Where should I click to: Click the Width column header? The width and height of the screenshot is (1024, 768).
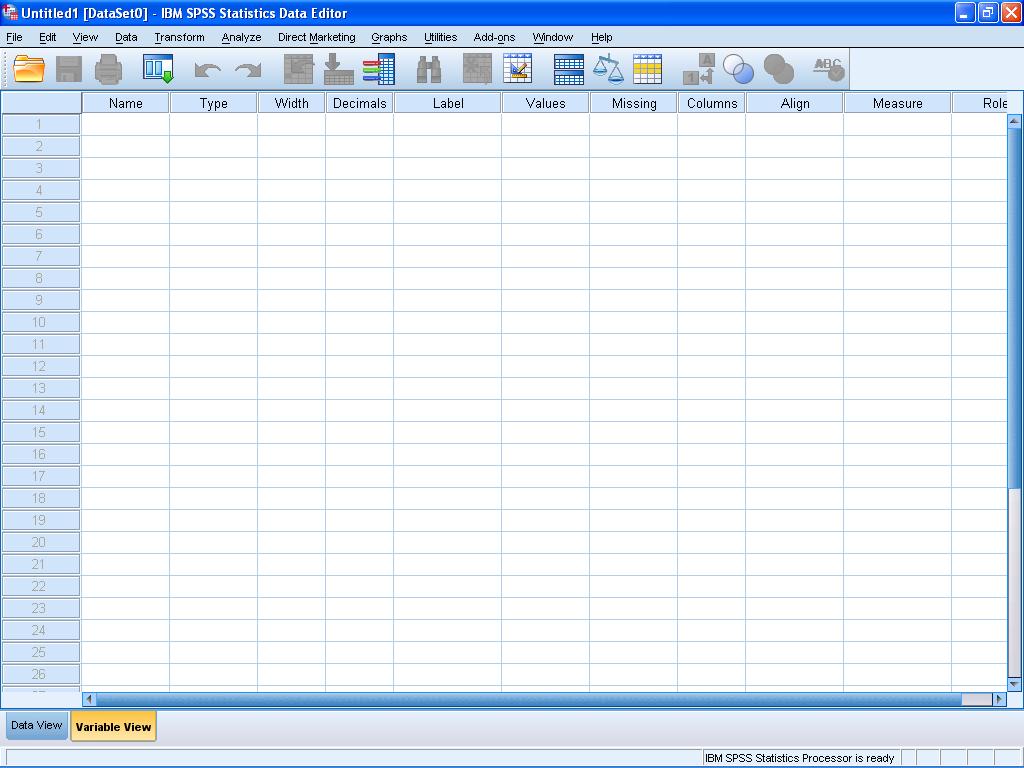291,103
